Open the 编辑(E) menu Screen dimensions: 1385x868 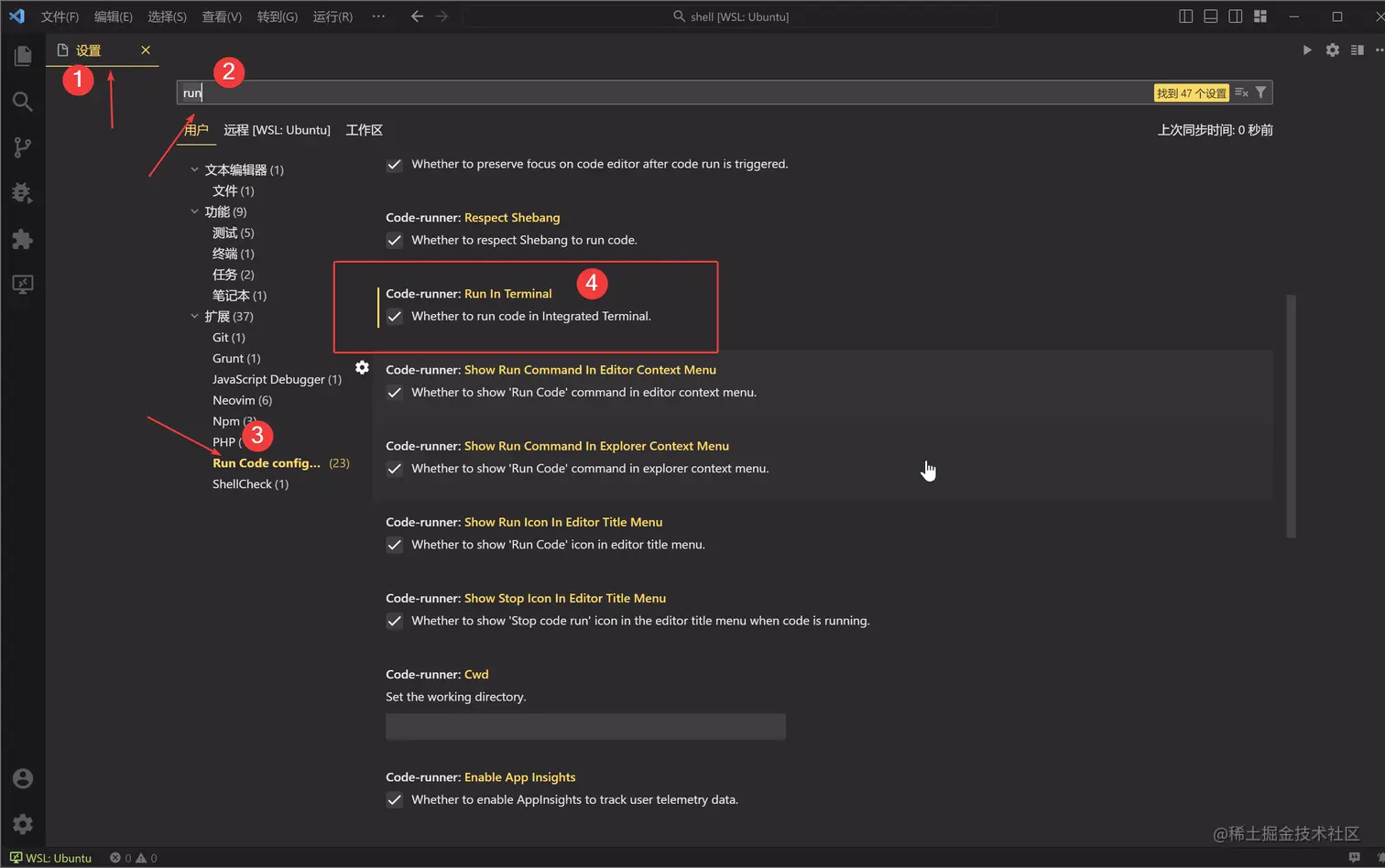coord(113,16)
